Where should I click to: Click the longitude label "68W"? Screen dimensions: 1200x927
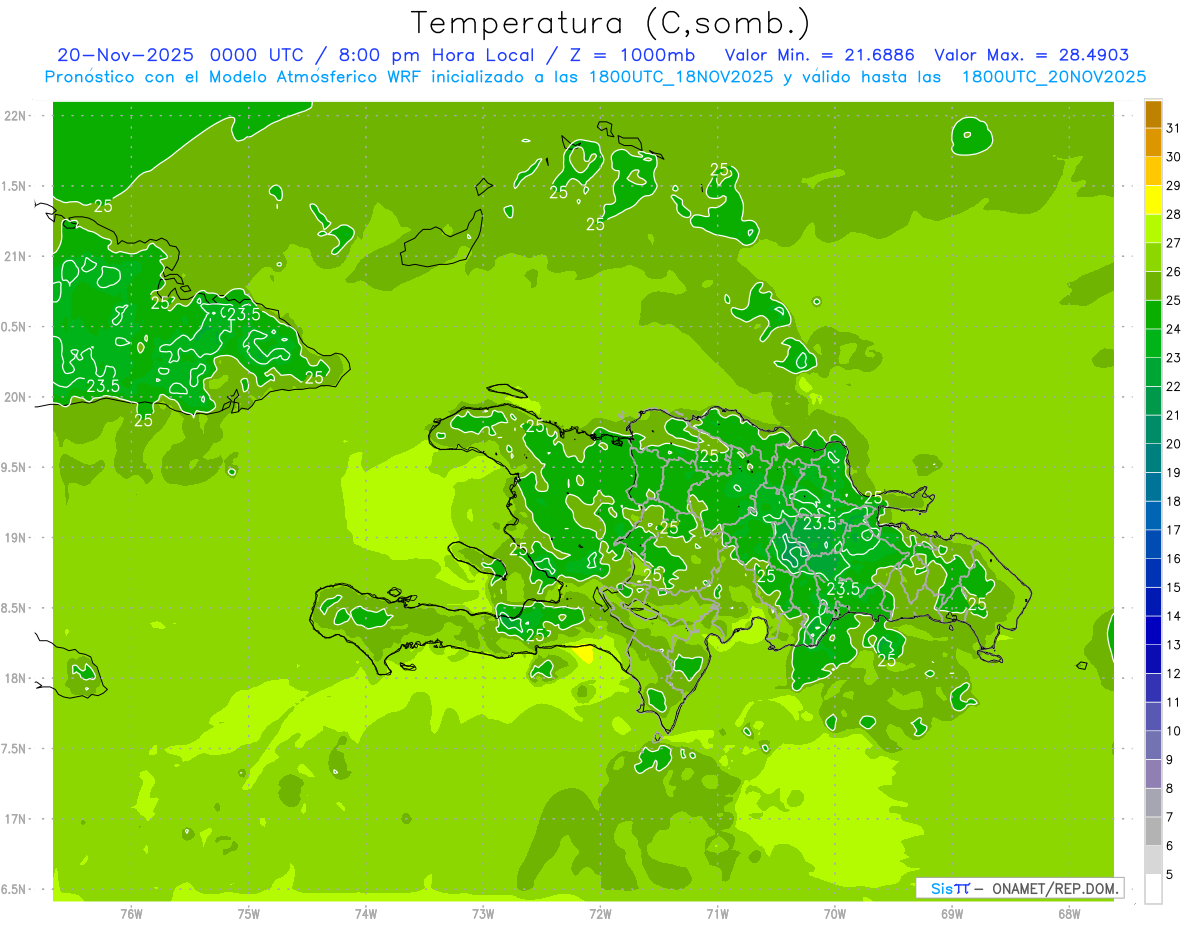1069,913
